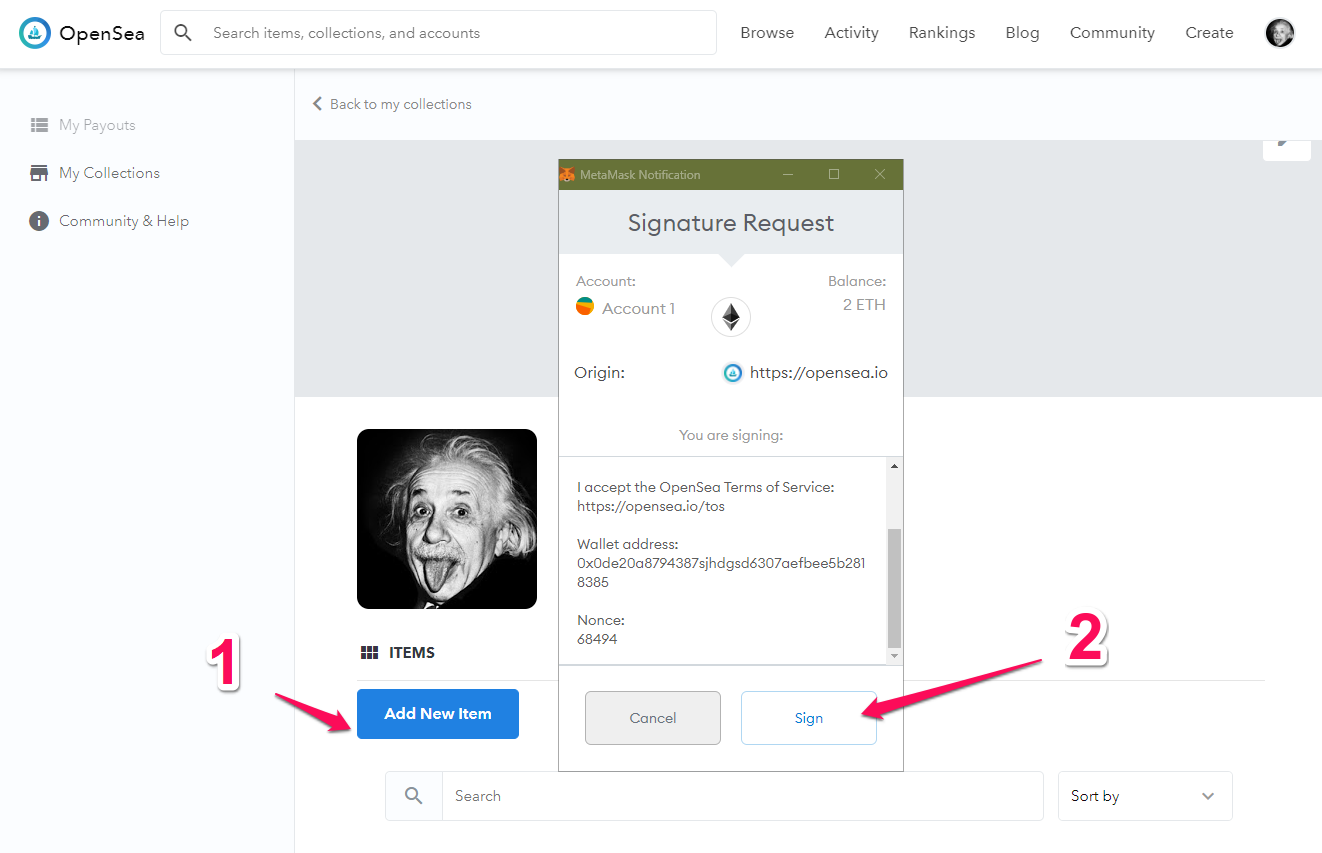The image size is (1322, 853).
Task: Click the My Collections storefront icon
Action: (39, 173)
